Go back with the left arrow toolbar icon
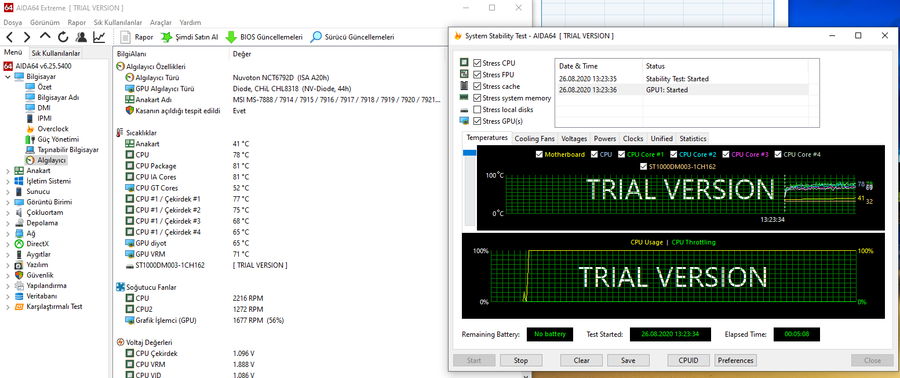The height and width of the screenshot is (378, 900). click(x=9, y=37)
